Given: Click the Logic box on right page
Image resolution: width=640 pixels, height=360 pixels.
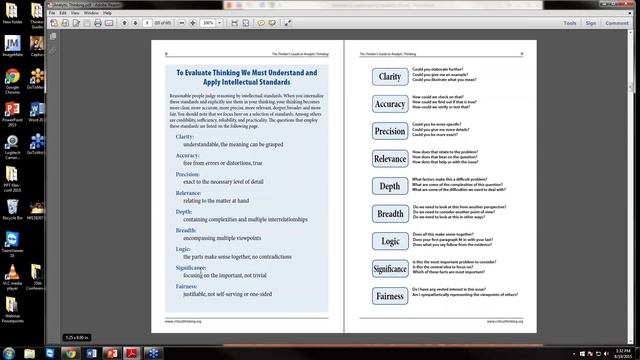Looking at the screenshot, I should click(x=390, y=241).
